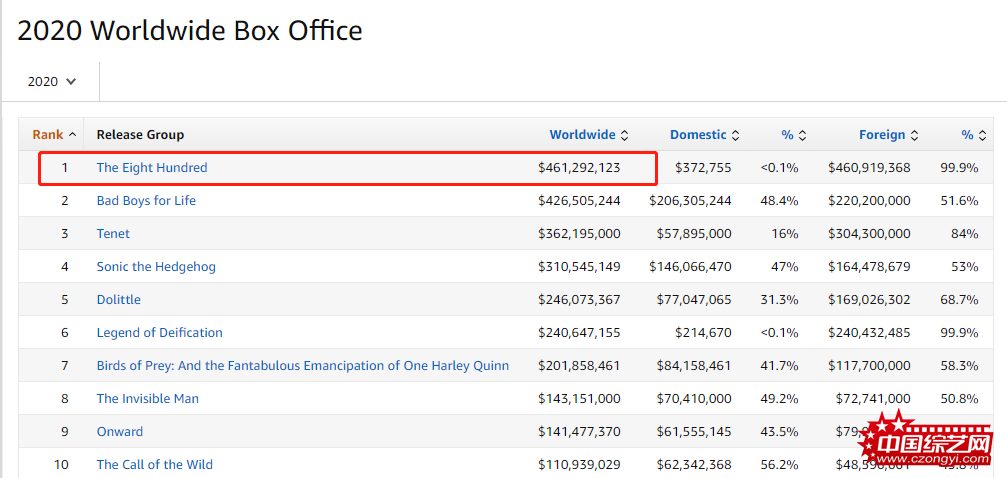This screenshot has width=1007, height=478.
Task: Sort by Foreign column header
Action: [888, 135]
